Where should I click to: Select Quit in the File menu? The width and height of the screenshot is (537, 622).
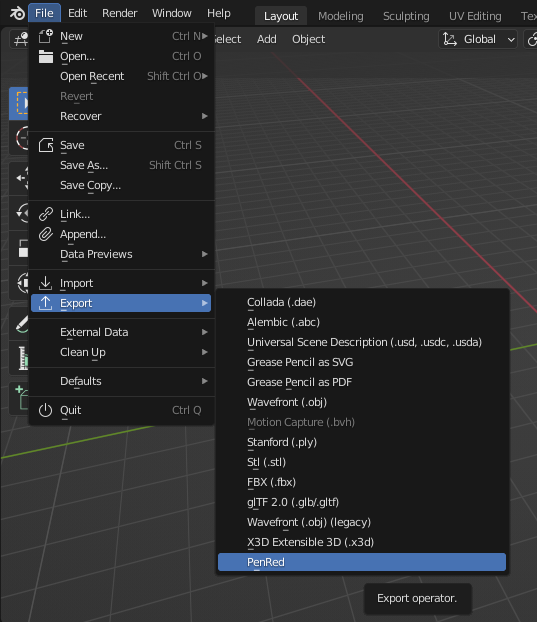click(x=121, y=410)
